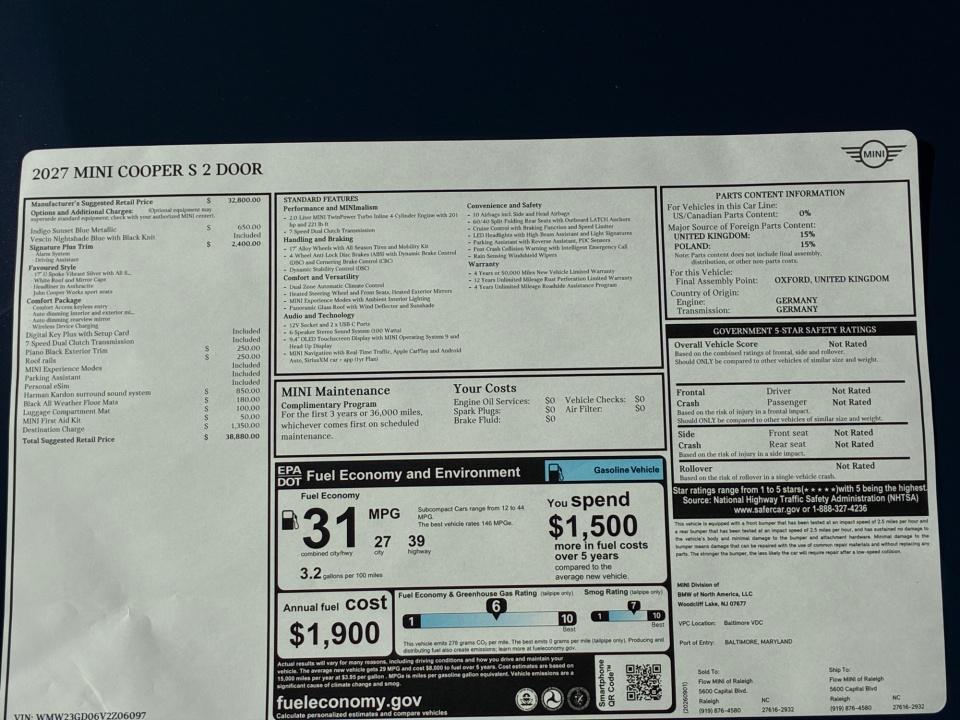This screenshot has height=720, width=960.
Task: Click the Warranty heading
Action: tap(484, 264)
